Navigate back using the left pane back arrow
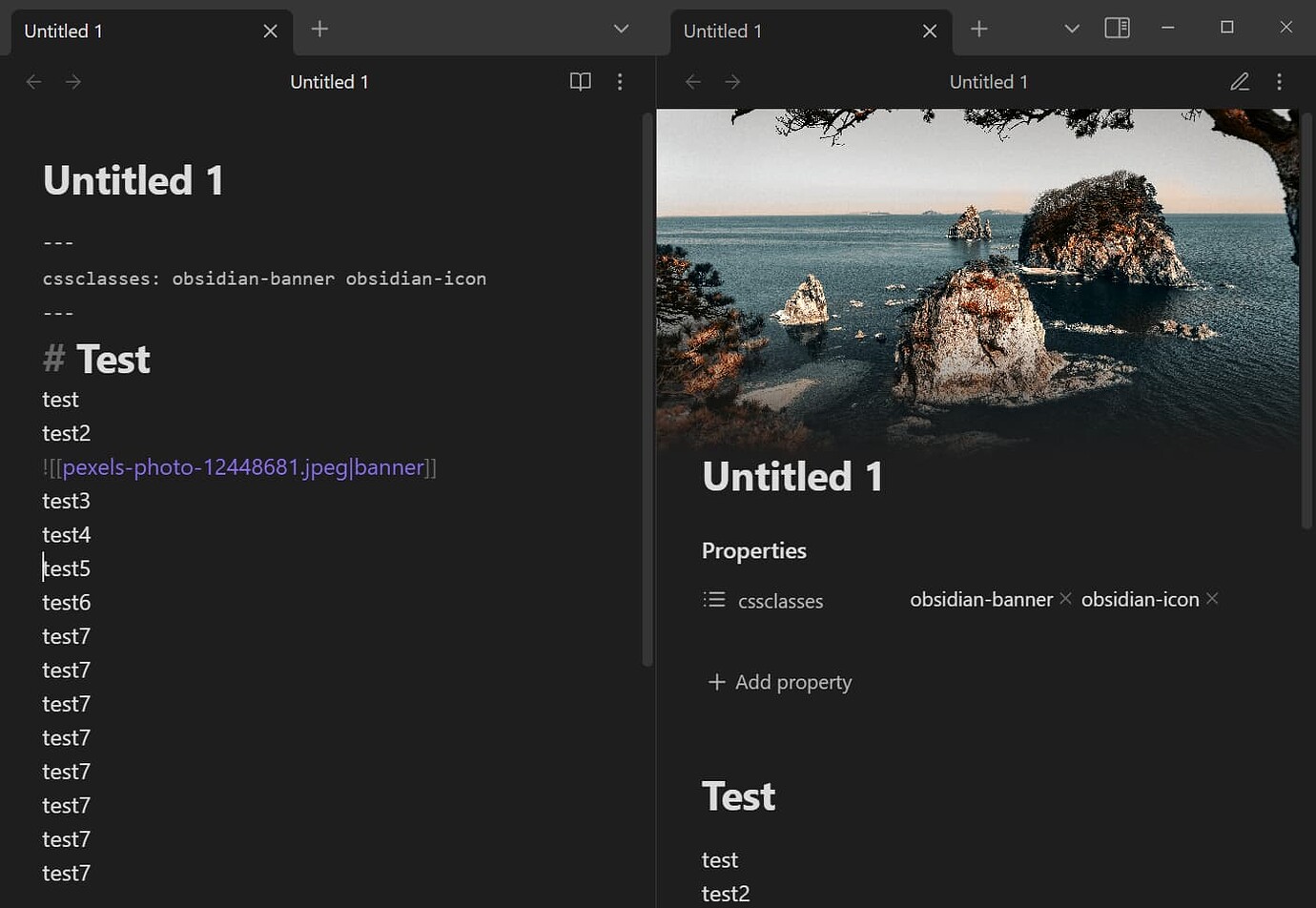This screenshot has height=908, width=1316. pos(33,81)
